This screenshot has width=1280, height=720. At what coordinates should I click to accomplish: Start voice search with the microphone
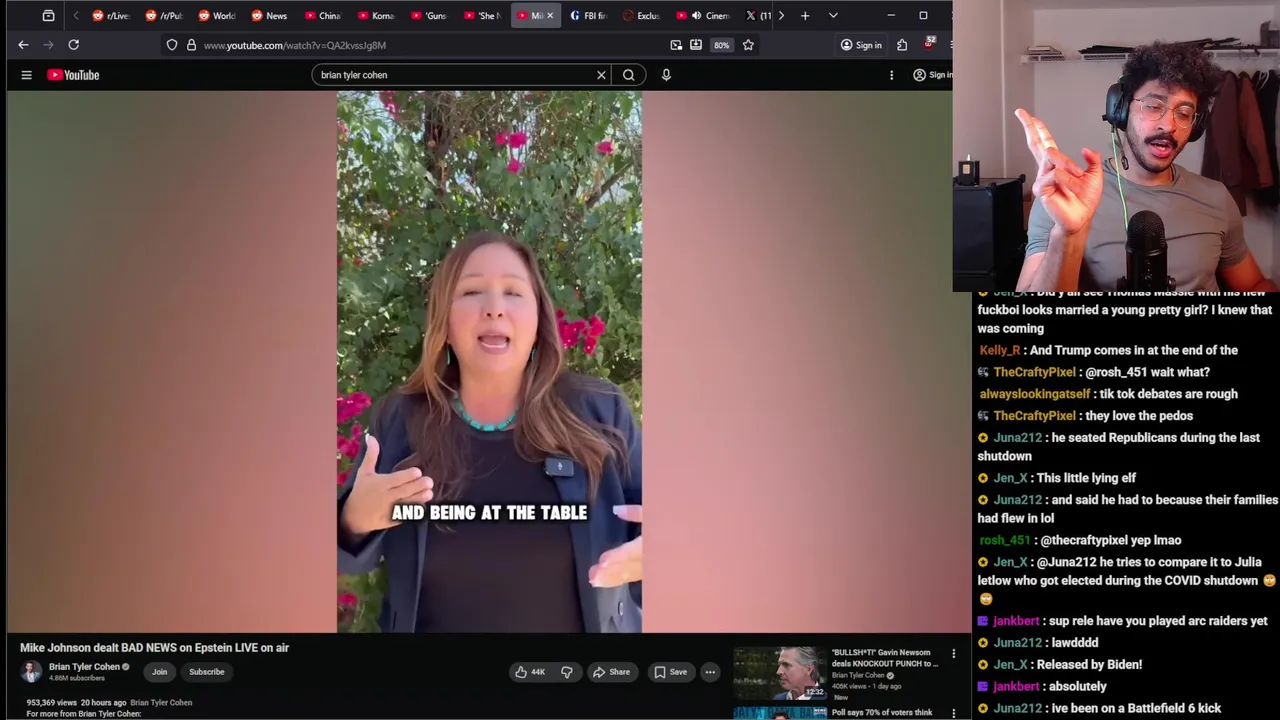coord(666,75)
